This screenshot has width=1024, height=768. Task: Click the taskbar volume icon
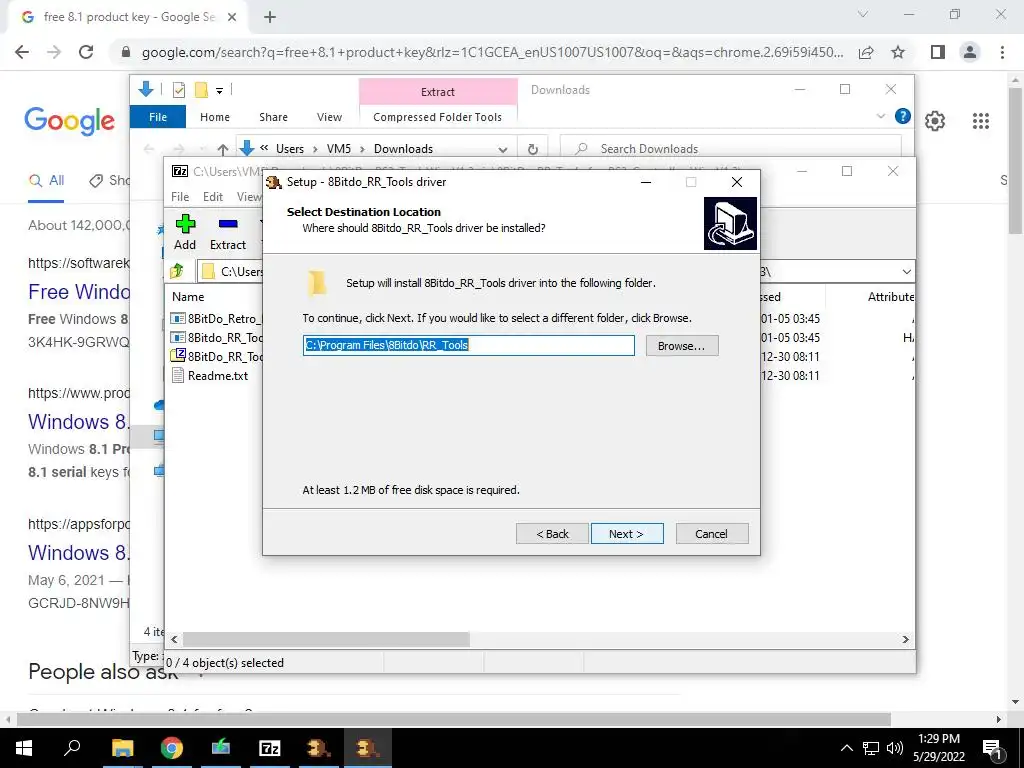(x=895, y=748)
